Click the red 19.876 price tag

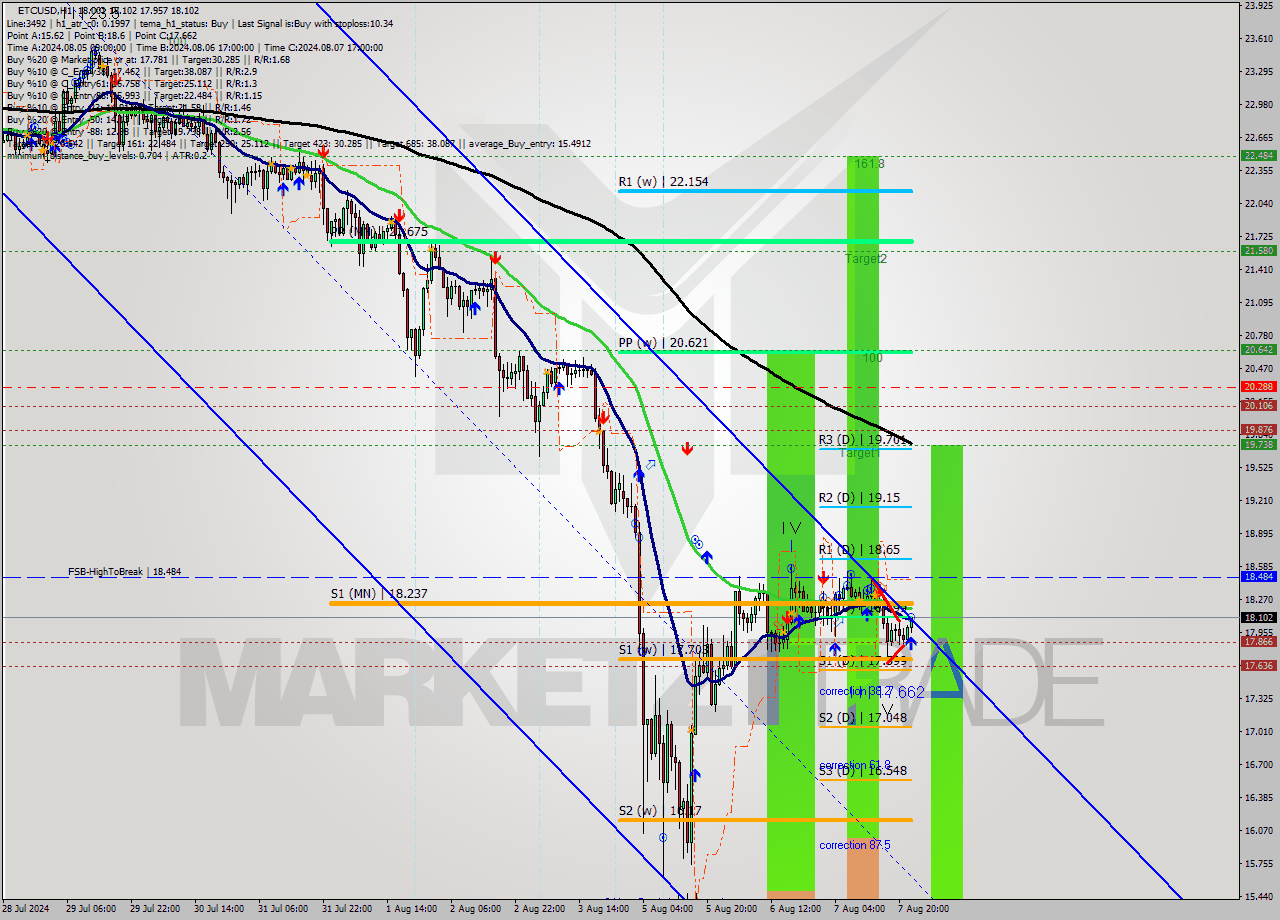[x=1257, y=430]
